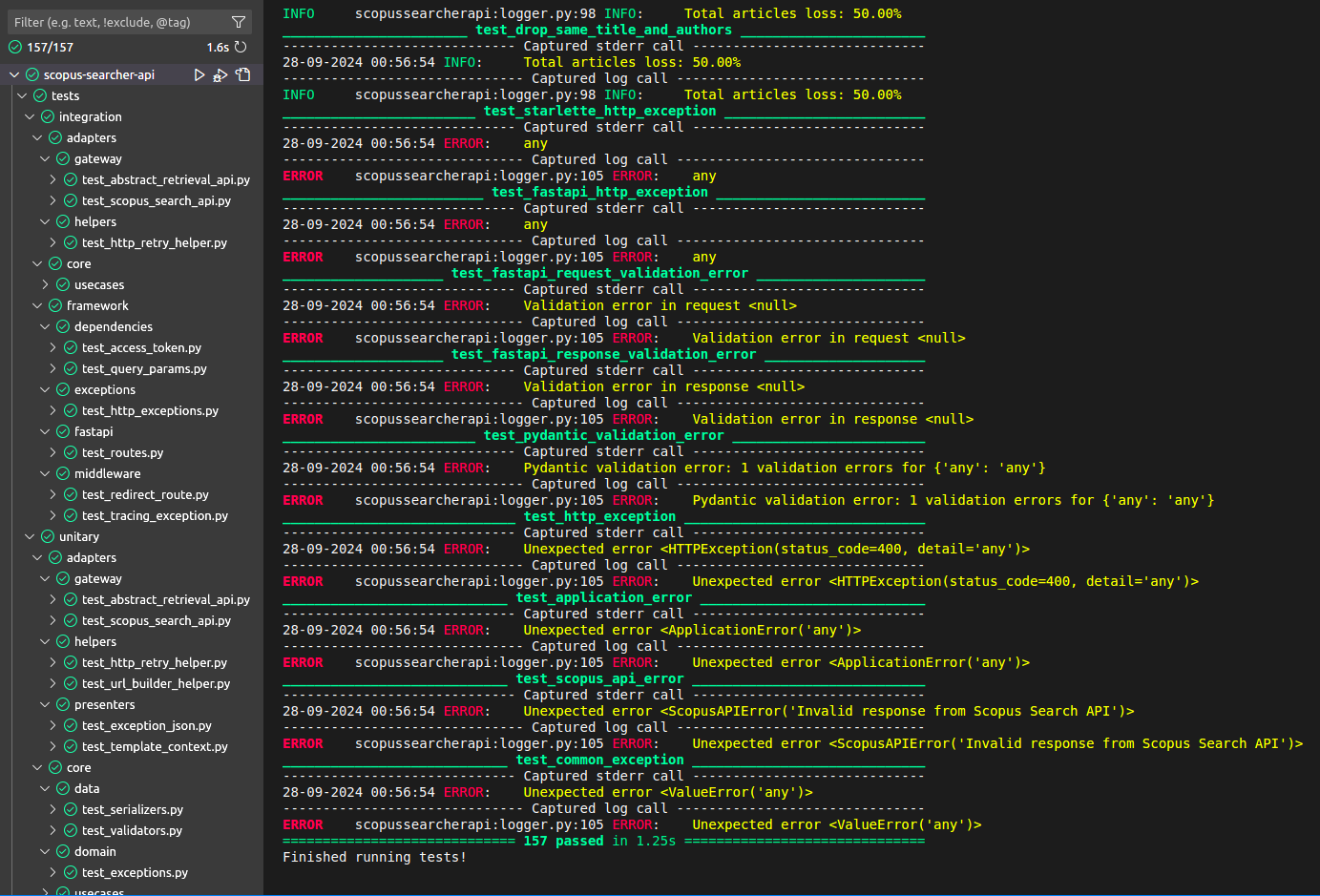
Task: Click the pass icon of test_query_params.py
Action: tap(71, 368)
